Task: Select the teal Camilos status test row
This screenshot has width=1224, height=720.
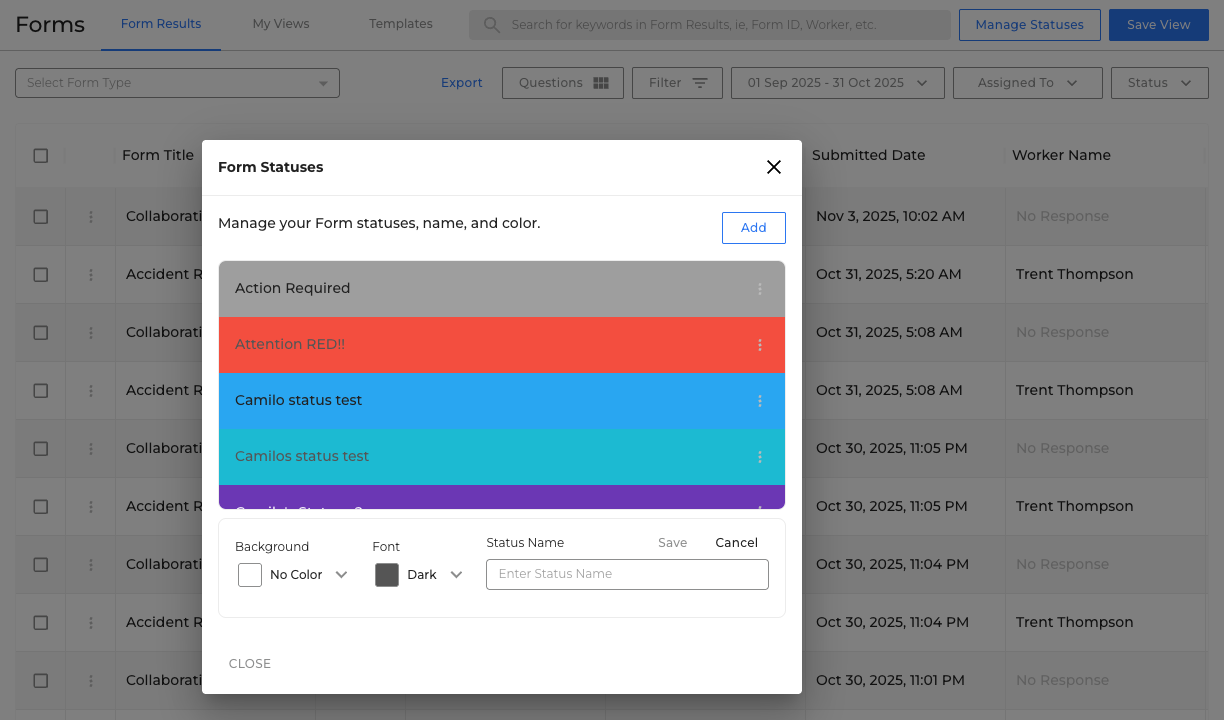Action: 502,457
